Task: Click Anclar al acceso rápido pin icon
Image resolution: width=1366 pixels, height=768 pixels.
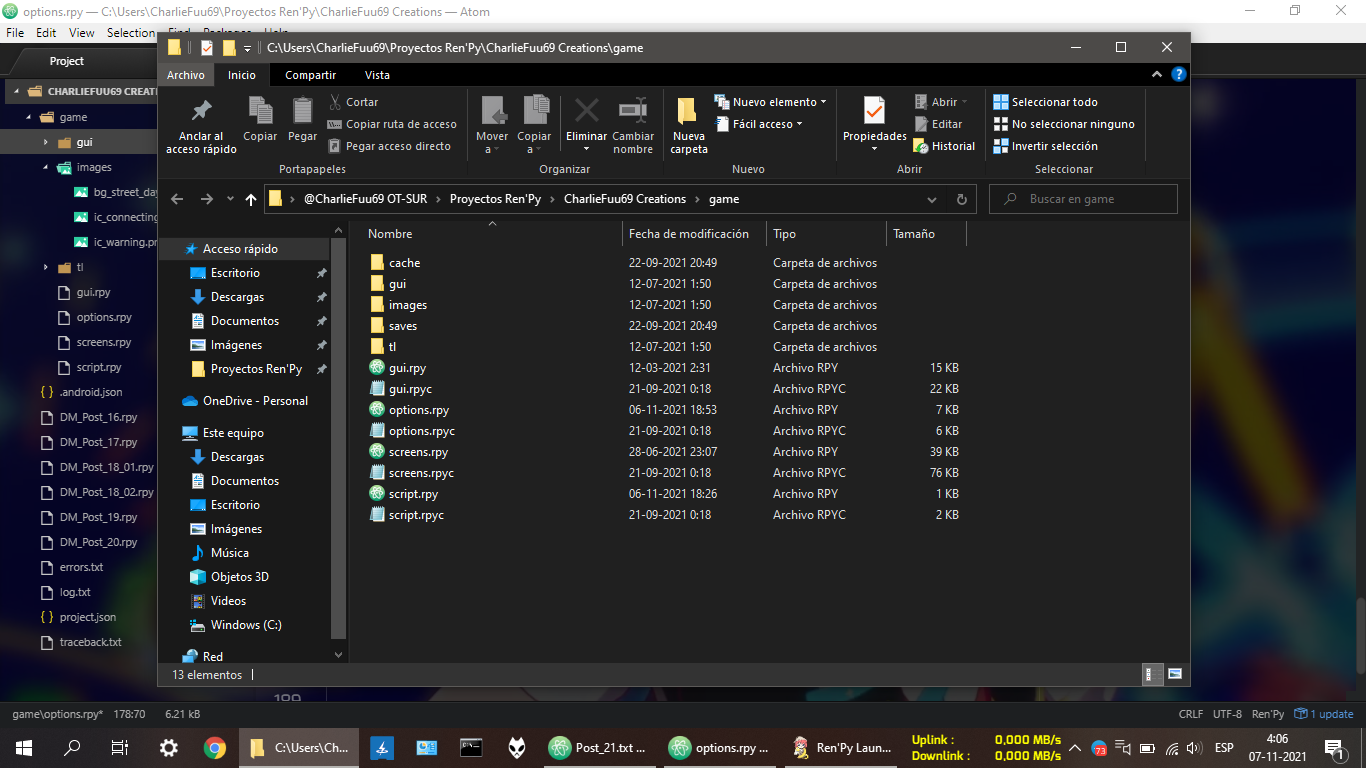Action: click(201, 111)
